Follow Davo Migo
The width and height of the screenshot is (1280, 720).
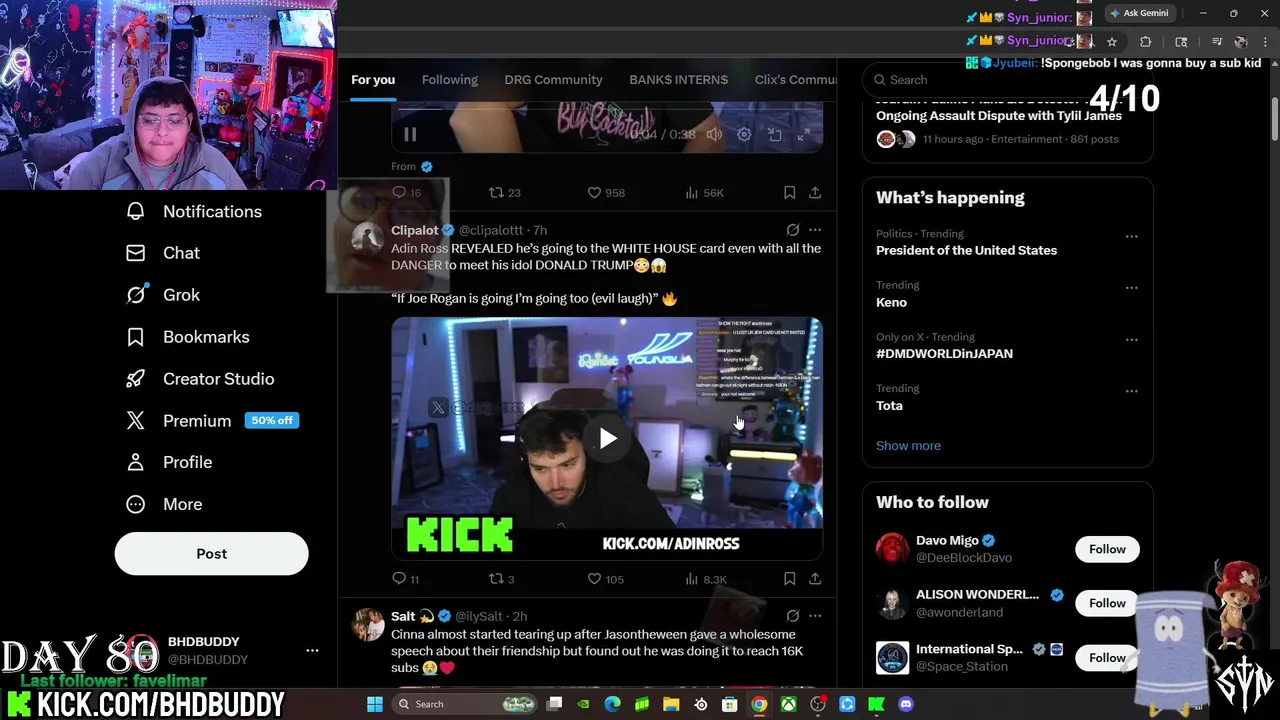1107,549
